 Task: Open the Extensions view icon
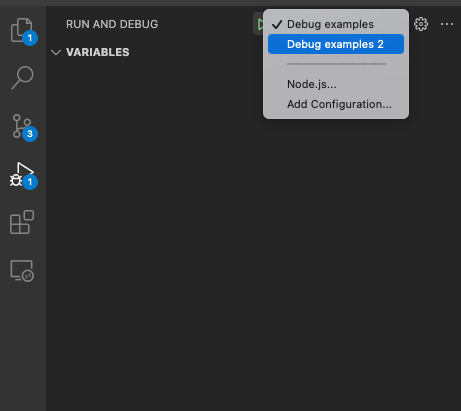click(22, 222)
